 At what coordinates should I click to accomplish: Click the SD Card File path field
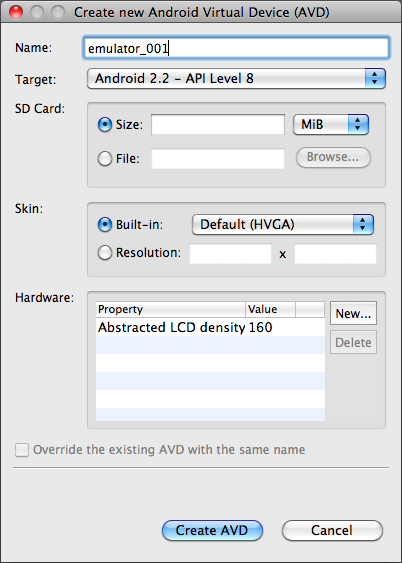point(218,158)
